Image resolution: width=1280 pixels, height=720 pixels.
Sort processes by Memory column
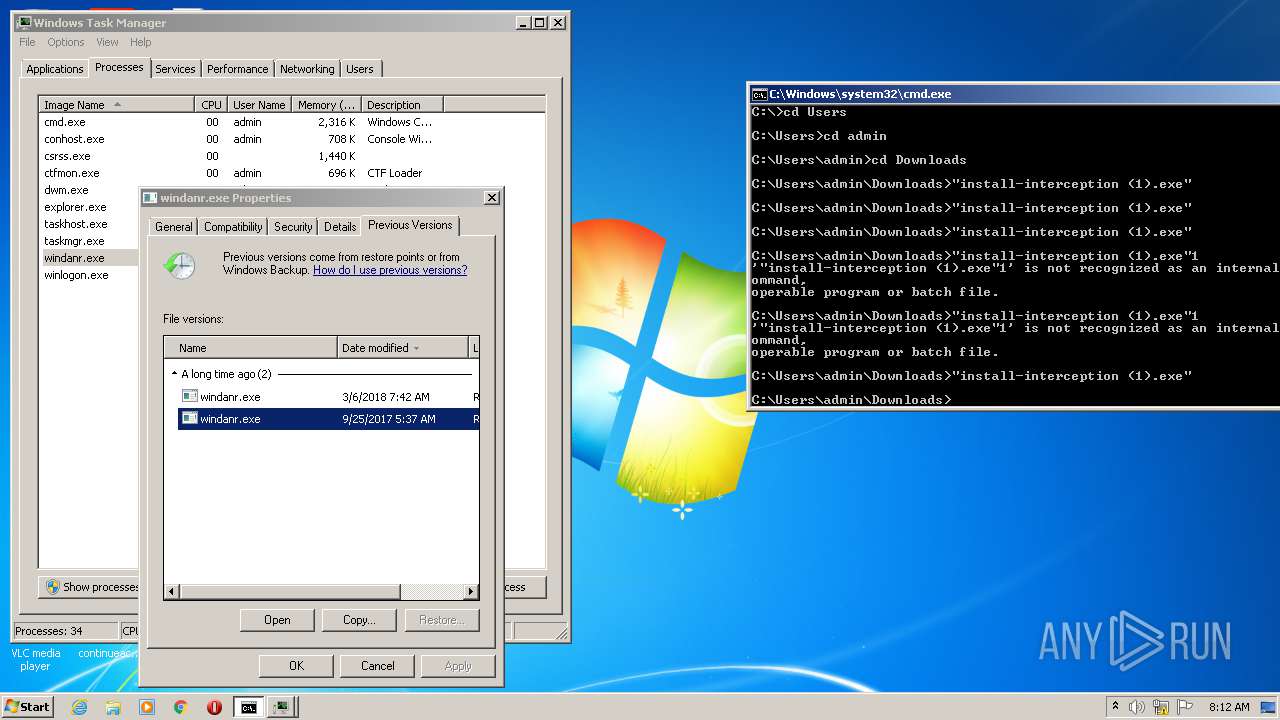326,105
